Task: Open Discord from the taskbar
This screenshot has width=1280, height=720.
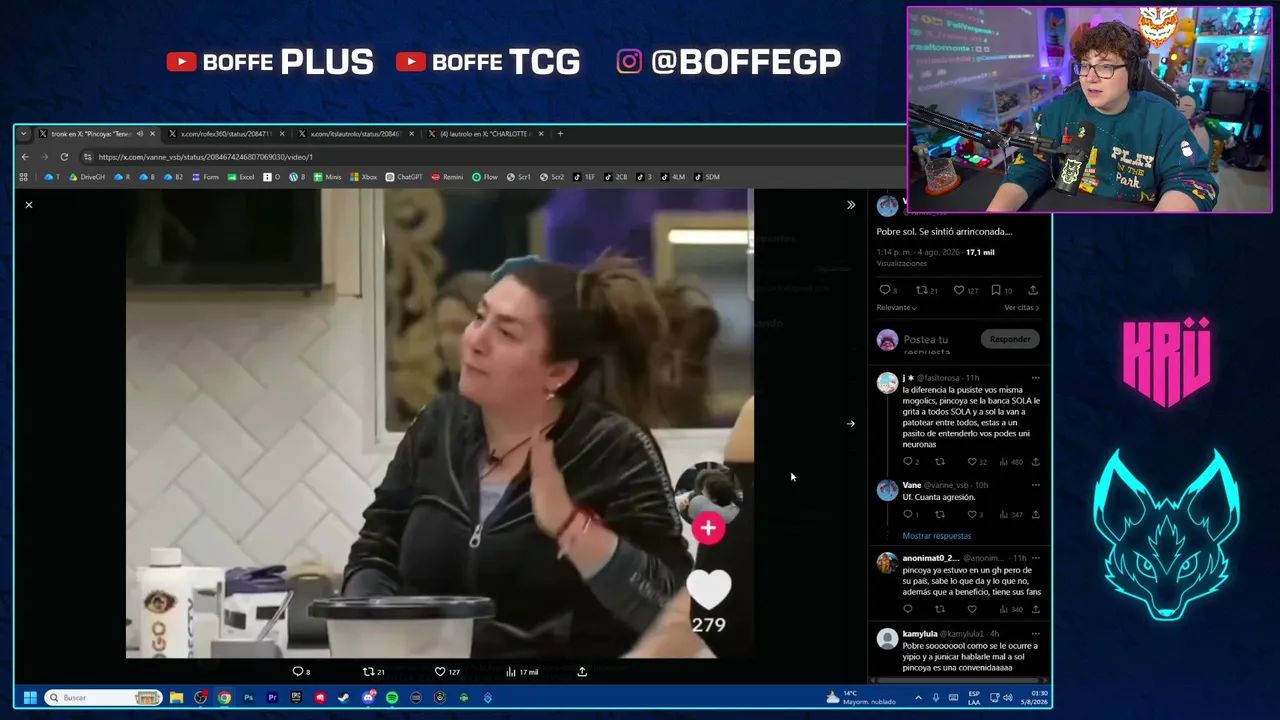Action: tap(368, 698)
